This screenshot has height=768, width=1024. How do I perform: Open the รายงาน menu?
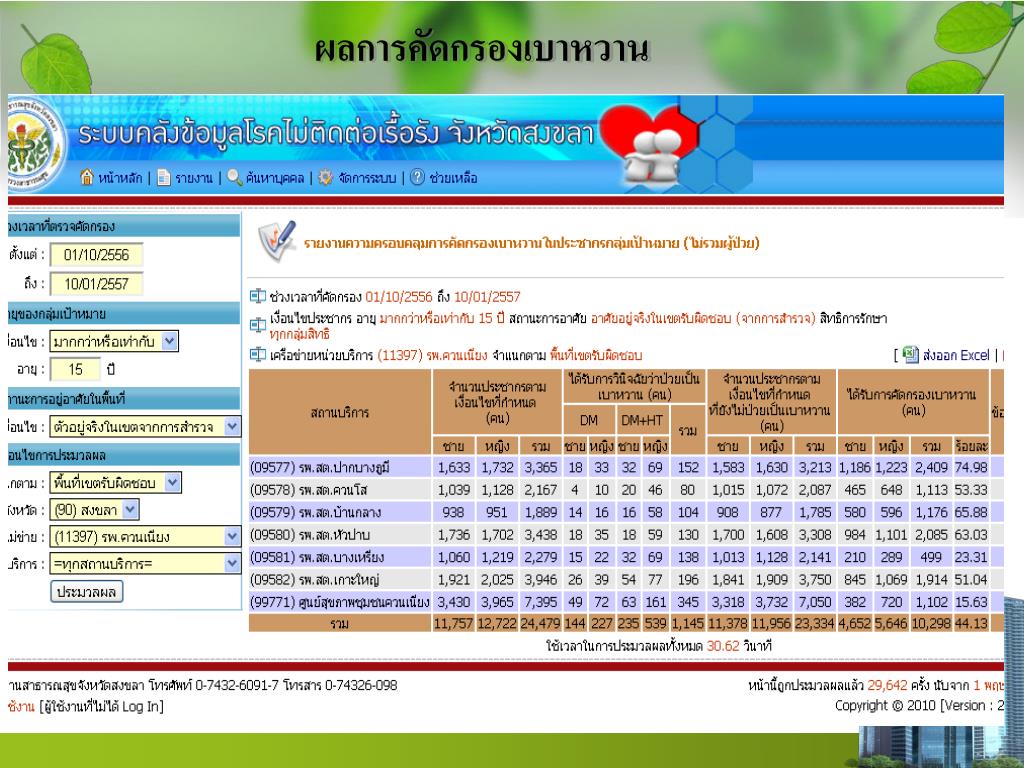[194, 178]
